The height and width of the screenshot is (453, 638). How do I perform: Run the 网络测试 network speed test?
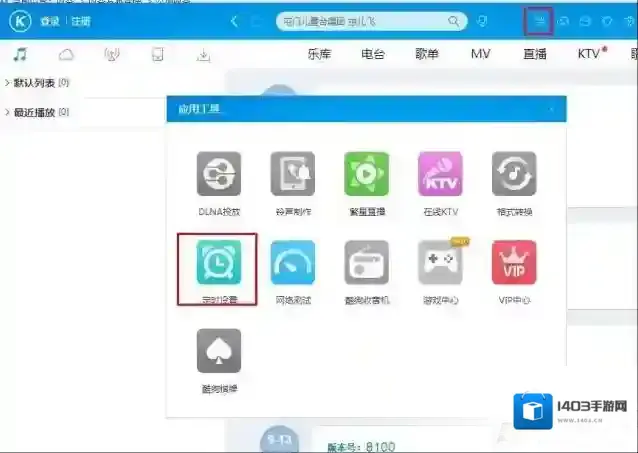(x=292, y=263)
